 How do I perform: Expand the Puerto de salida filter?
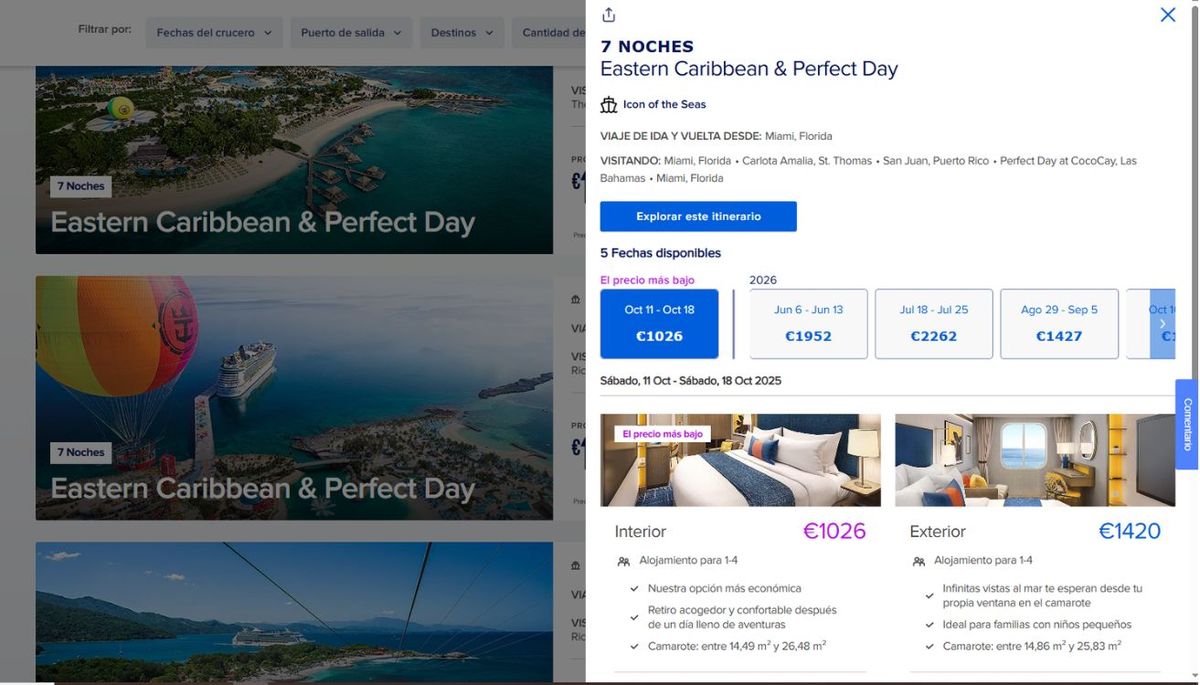click(351, 33)
